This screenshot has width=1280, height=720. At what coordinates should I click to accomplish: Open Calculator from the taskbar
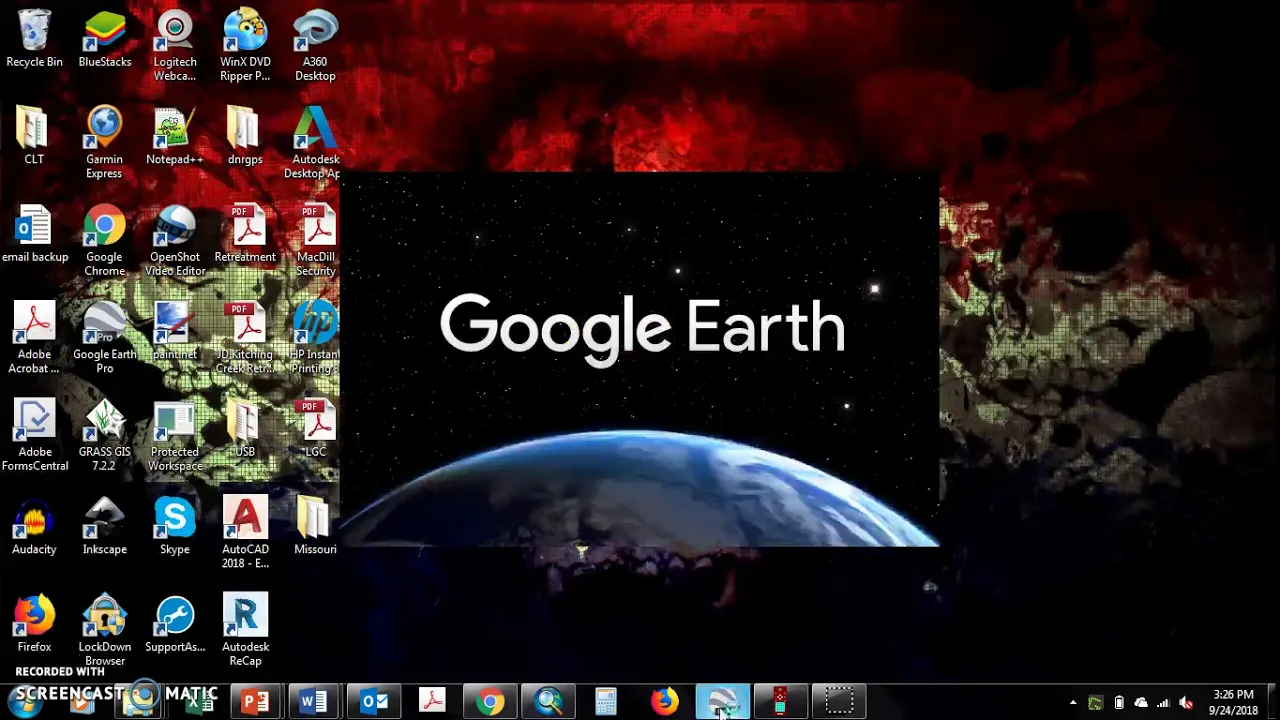(x=606, y=701)
